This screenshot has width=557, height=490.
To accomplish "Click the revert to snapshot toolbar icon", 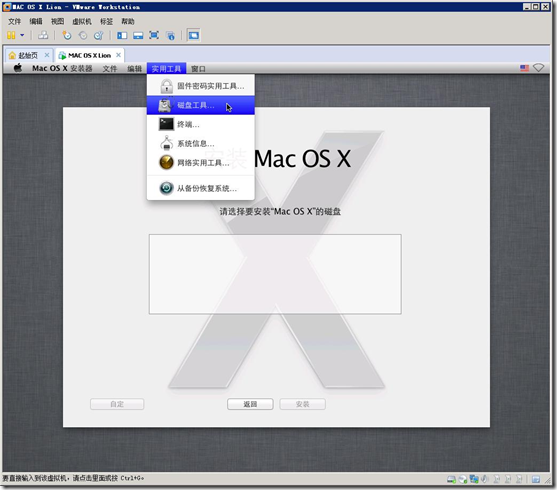I will click(83, 35).
